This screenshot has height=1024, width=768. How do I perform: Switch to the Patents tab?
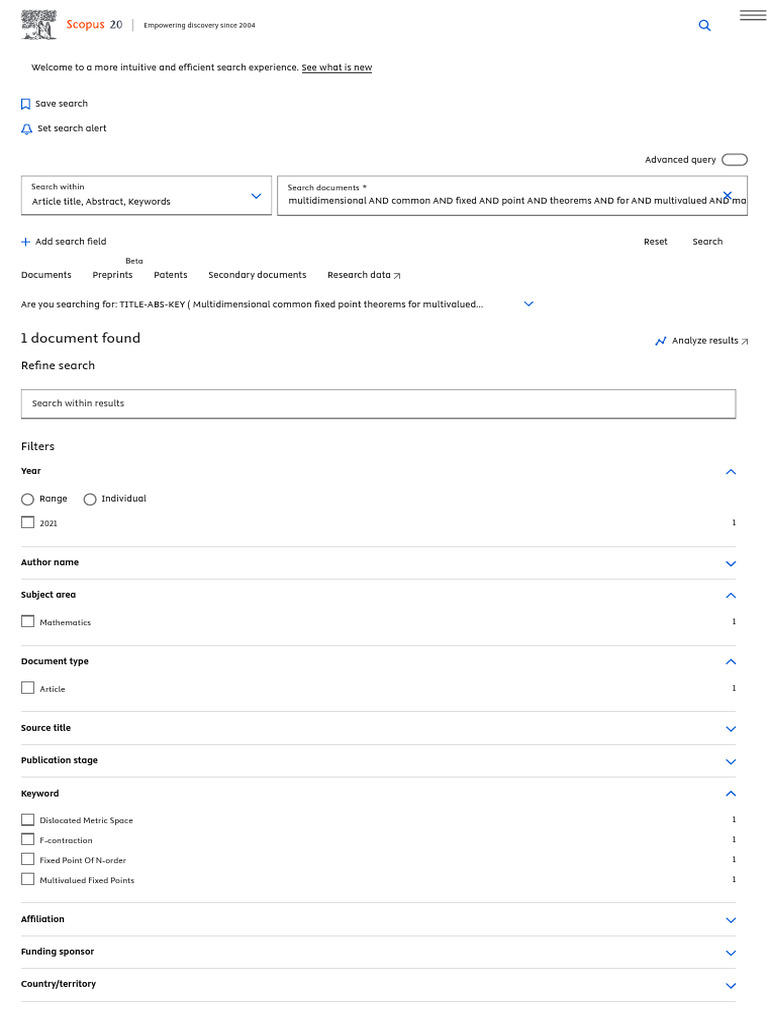click(170, 275)
